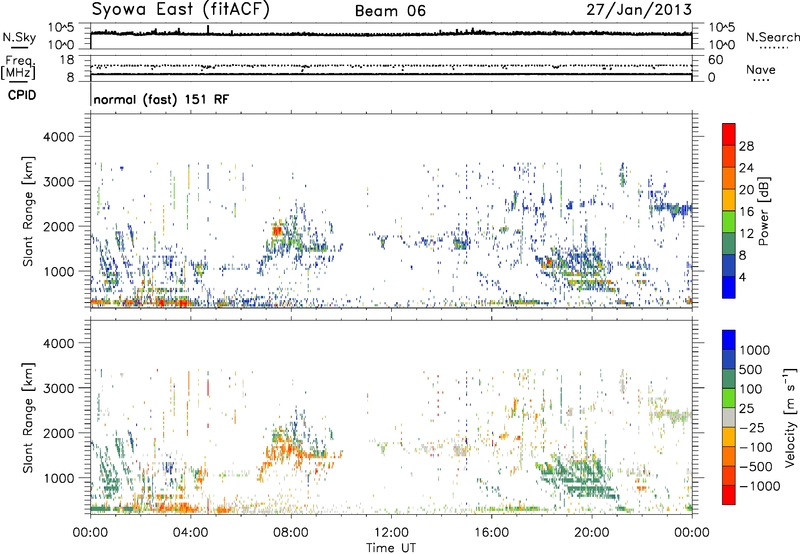
Task: Click the '12' value on power color bar
Action: [x=746, y=234]
